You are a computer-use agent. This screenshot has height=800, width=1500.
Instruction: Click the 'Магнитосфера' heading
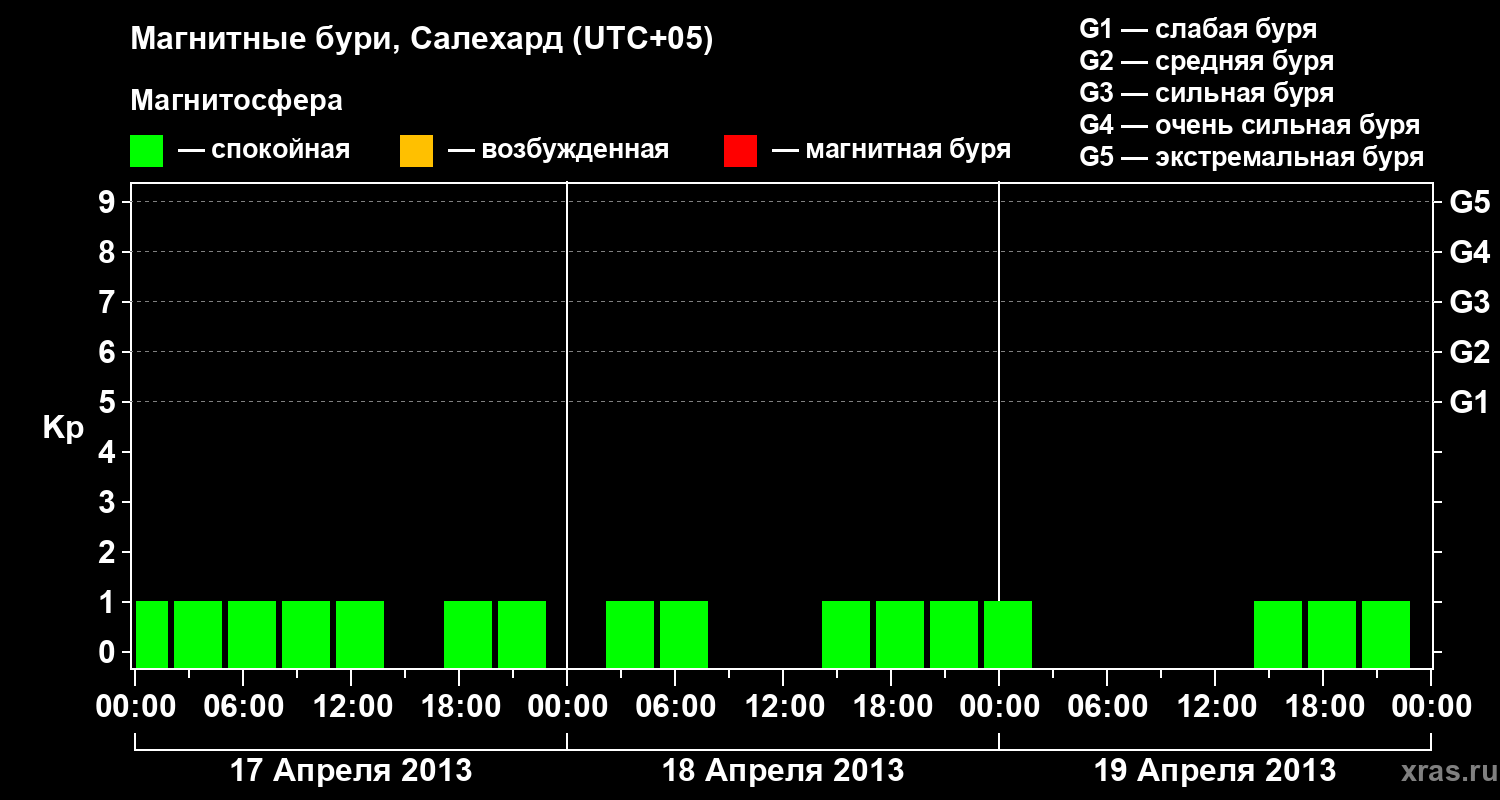click(237, 101)
